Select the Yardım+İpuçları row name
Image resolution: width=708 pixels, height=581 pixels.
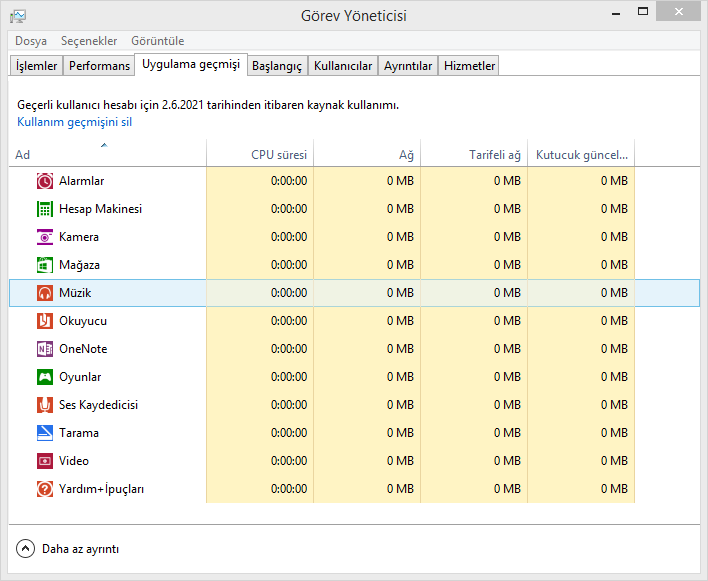(x=102, y=489)
